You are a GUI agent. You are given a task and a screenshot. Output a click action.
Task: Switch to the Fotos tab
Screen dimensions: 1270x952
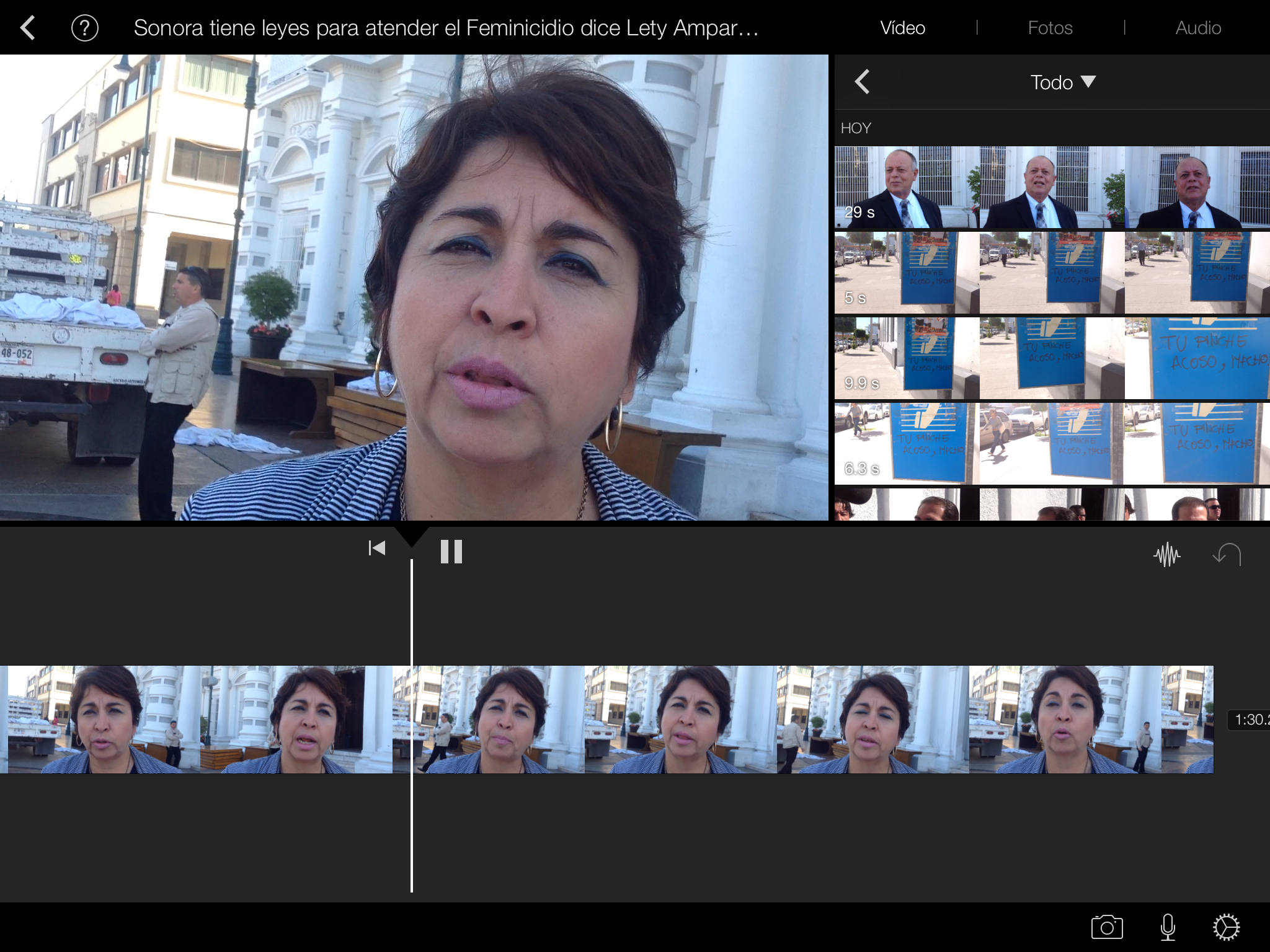[x=1050, y=28]
